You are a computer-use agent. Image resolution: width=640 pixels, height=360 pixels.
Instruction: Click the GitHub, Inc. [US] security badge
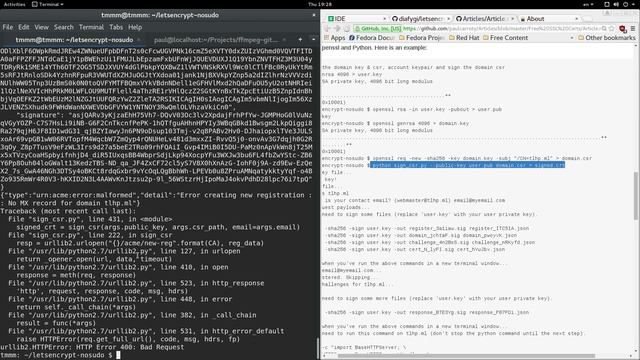(378, 29)
